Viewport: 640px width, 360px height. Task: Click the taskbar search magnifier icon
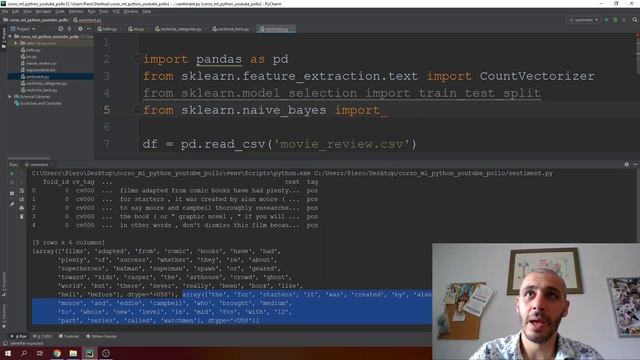click(24, 353)
